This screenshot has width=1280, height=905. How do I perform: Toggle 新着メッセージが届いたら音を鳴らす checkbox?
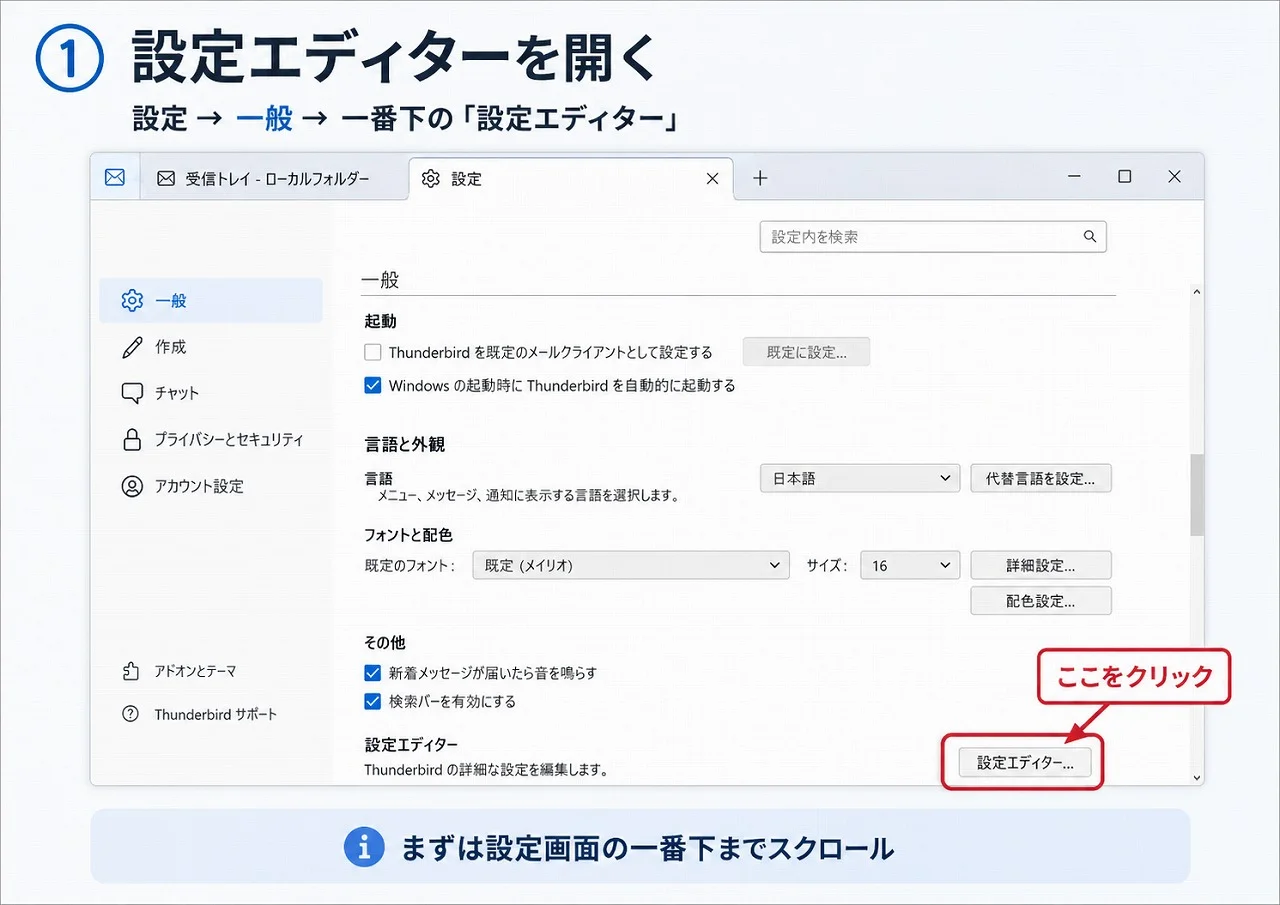coord(373,673)
